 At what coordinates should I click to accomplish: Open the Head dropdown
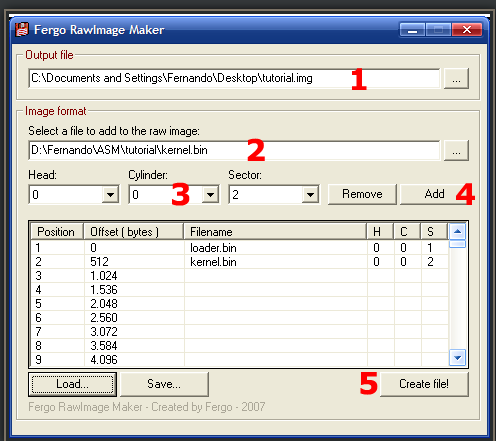[110, 195]
